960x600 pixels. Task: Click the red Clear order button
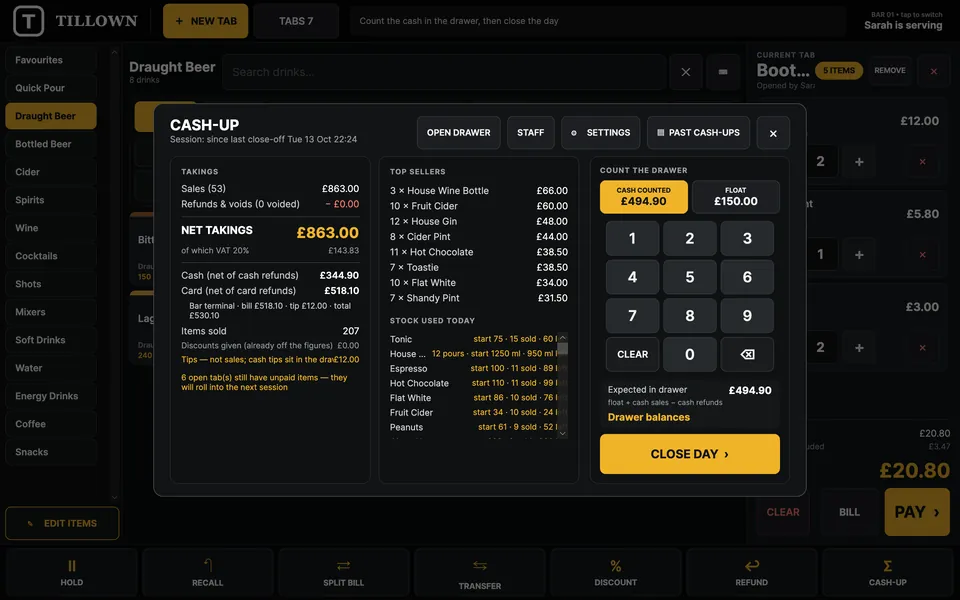click(x=783, y=512)
